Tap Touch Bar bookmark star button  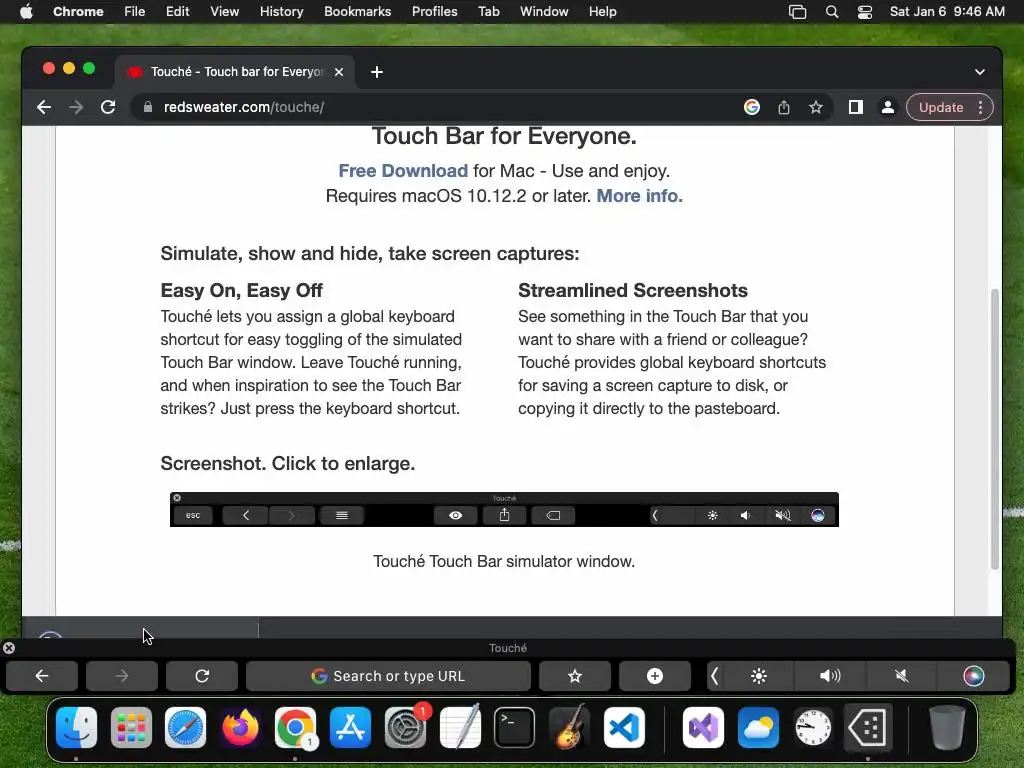(x=575, y=676)
